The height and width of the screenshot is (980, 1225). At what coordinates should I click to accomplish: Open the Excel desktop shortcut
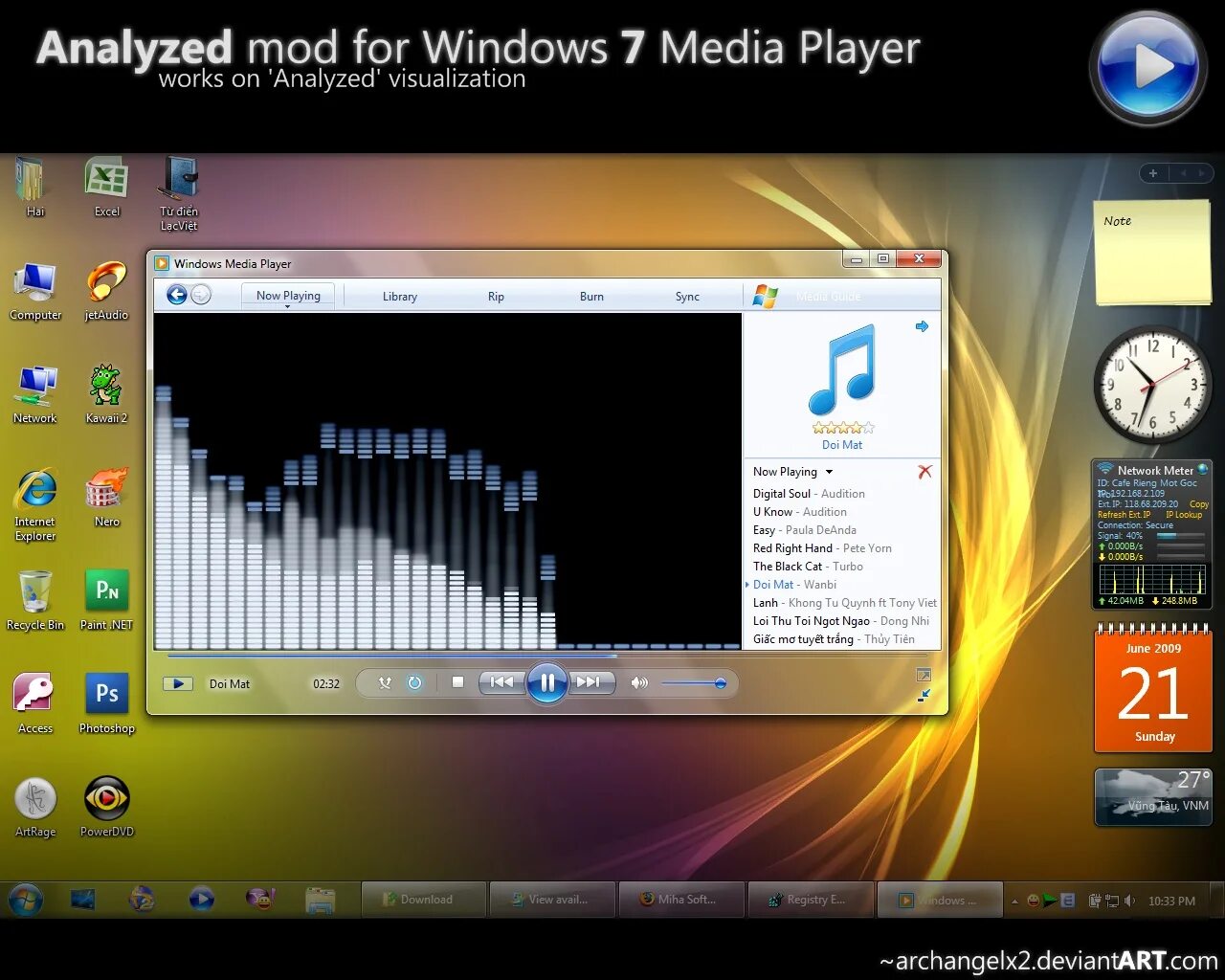[106, 188]
